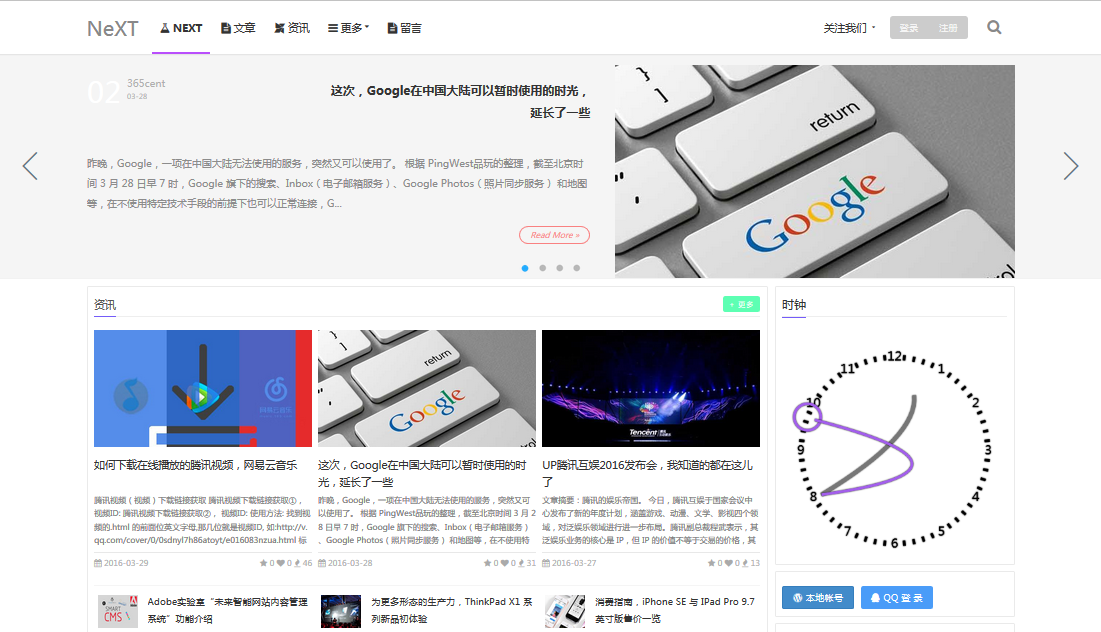Select the first carousel dot indicator

point(525,268)
